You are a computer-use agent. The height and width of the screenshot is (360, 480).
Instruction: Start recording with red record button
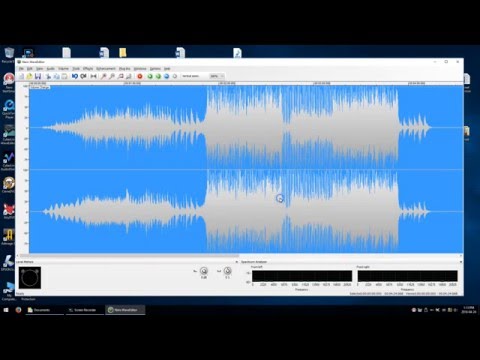pyautogui.click(x=140, y=76)
